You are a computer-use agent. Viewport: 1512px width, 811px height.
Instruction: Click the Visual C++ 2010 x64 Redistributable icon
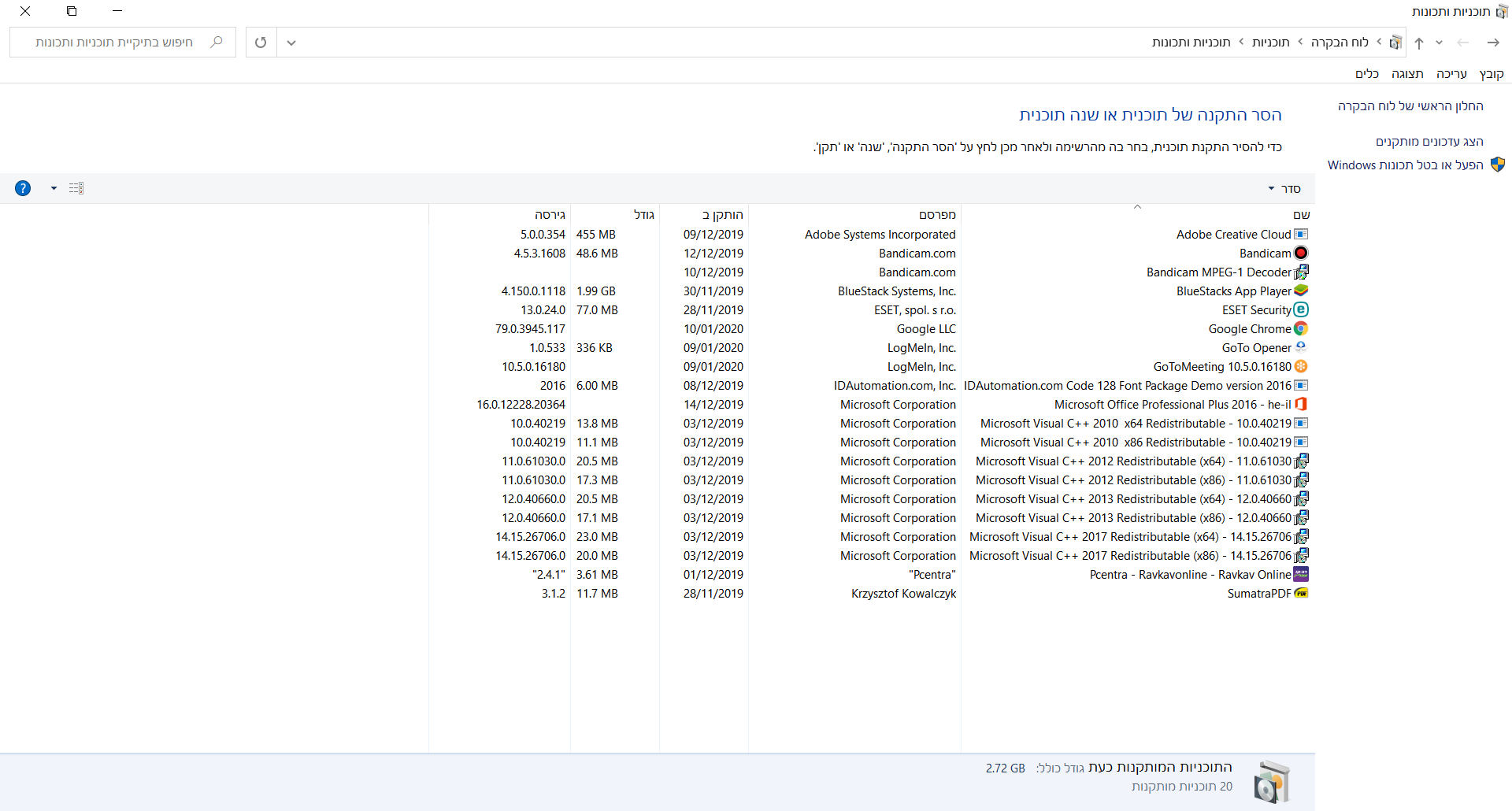1301,423
